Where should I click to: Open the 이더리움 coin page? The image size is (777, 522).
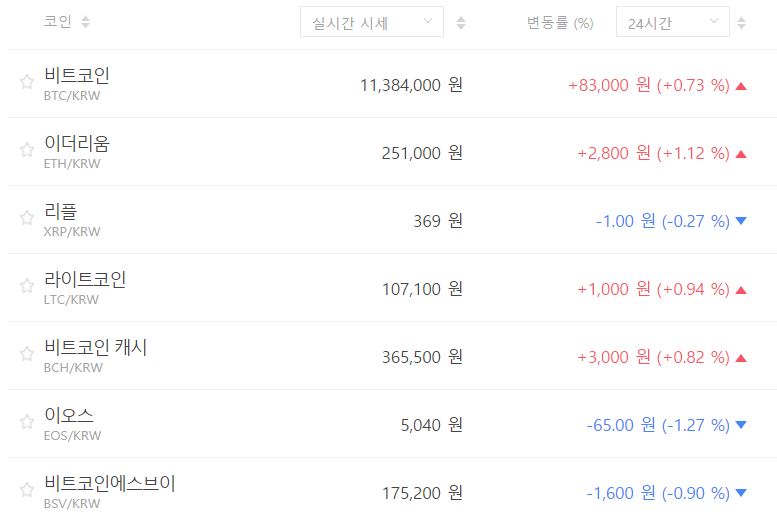point(77,143)
